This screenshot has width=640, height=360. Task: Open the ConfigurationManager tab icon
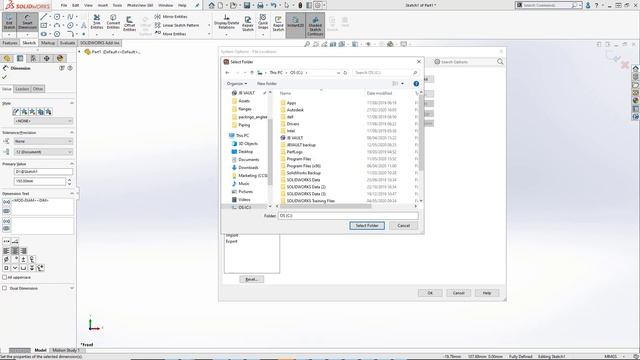(x=33, y=58)
